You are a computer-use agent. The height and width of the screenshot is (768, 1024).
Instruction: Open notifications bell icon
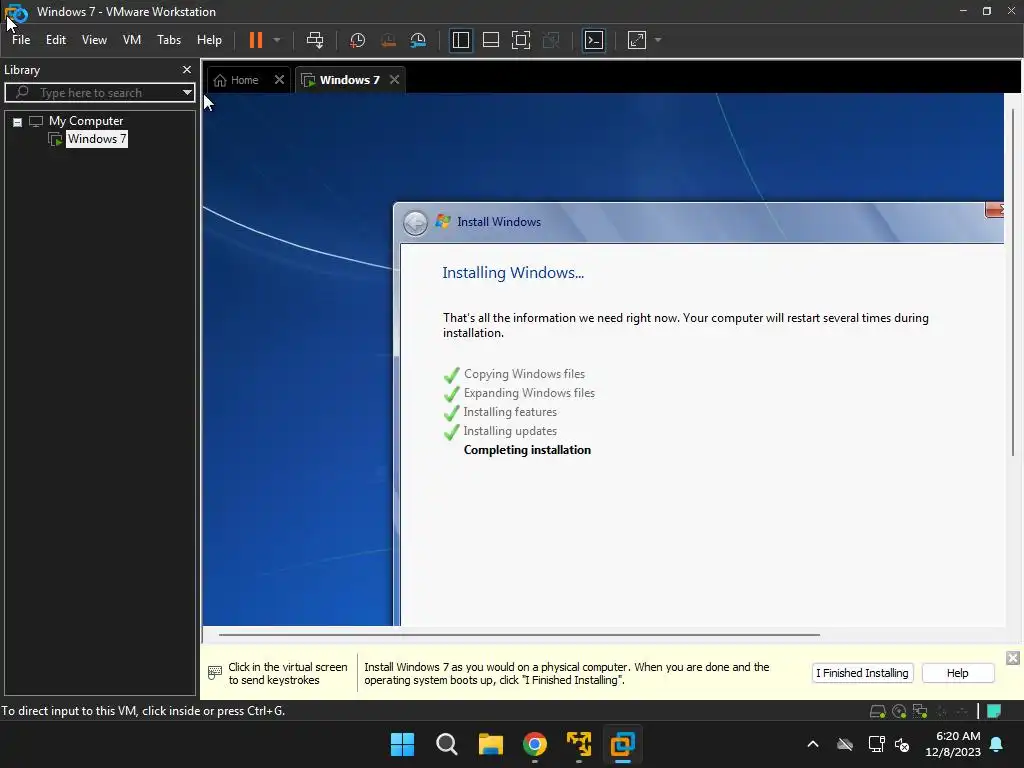(997, 744)
